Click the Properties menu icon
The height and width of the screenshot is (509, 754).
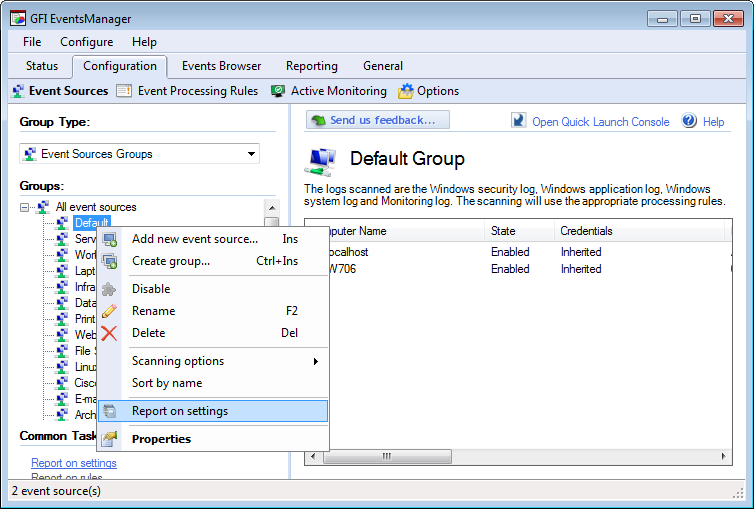(109, 439)
